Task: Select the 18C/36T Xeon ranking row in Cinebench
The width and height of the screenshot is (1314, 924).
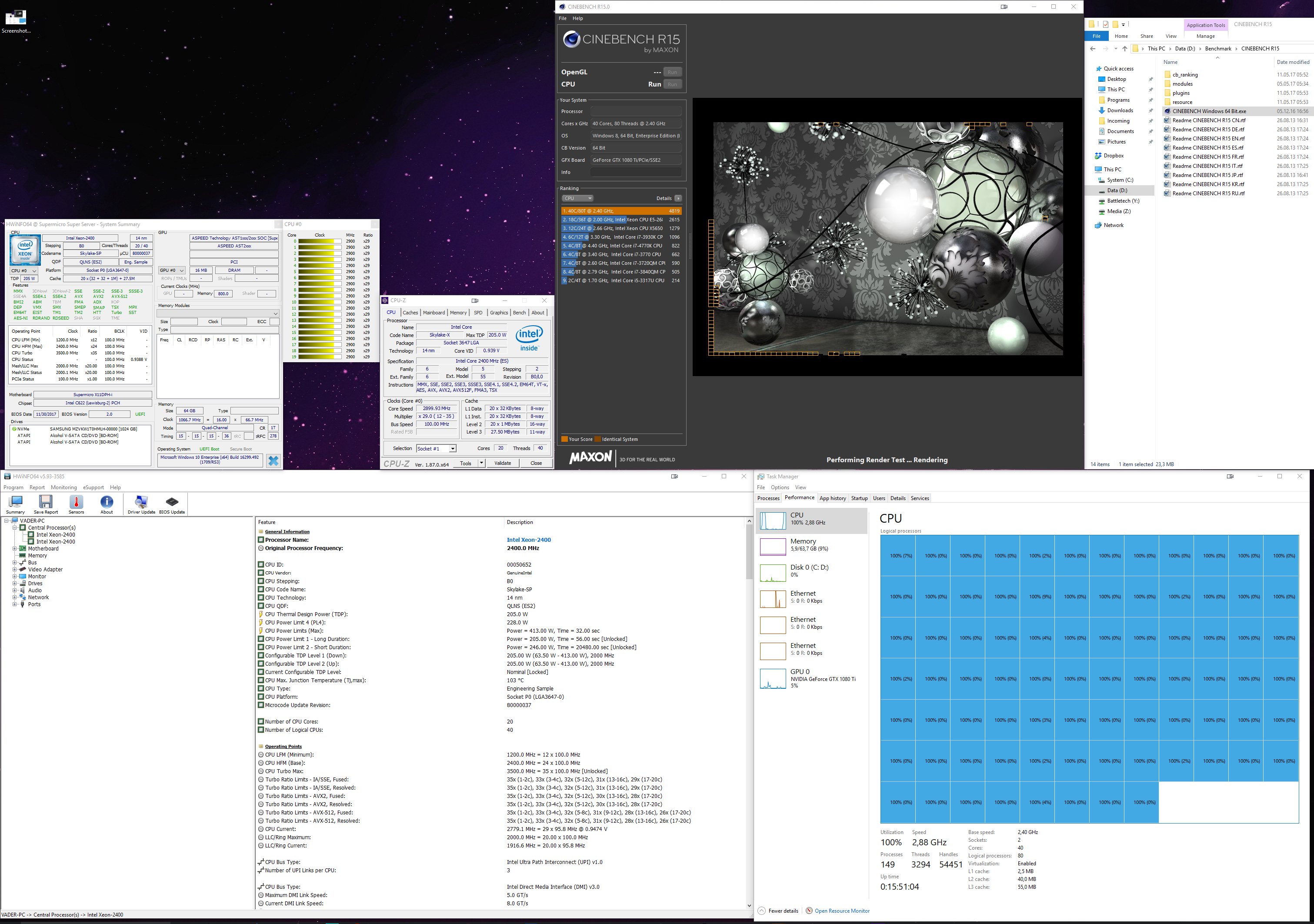Action: [621, 220]
